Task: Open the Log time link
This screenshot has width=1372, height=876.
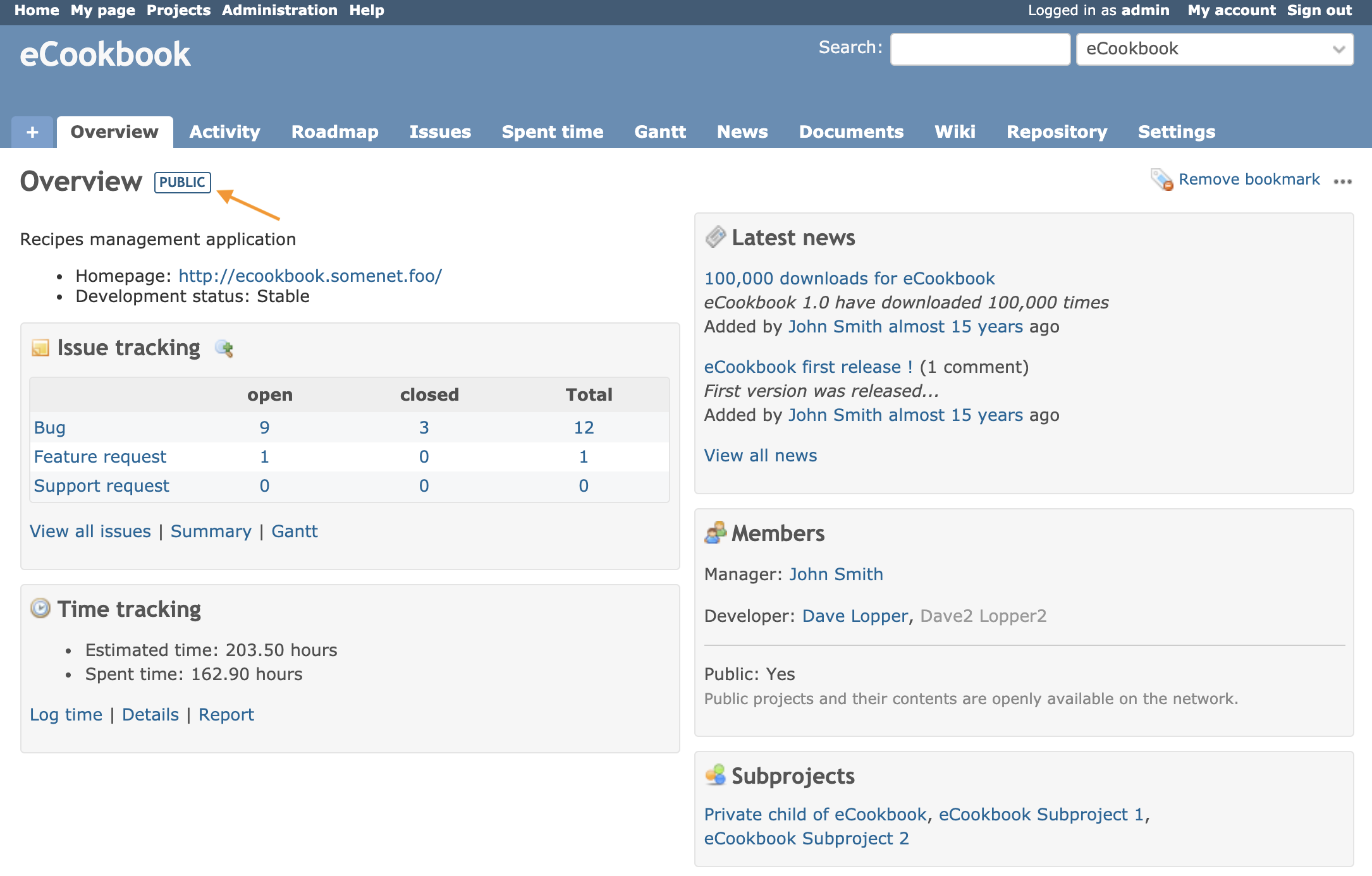Action: coord(66,714)
